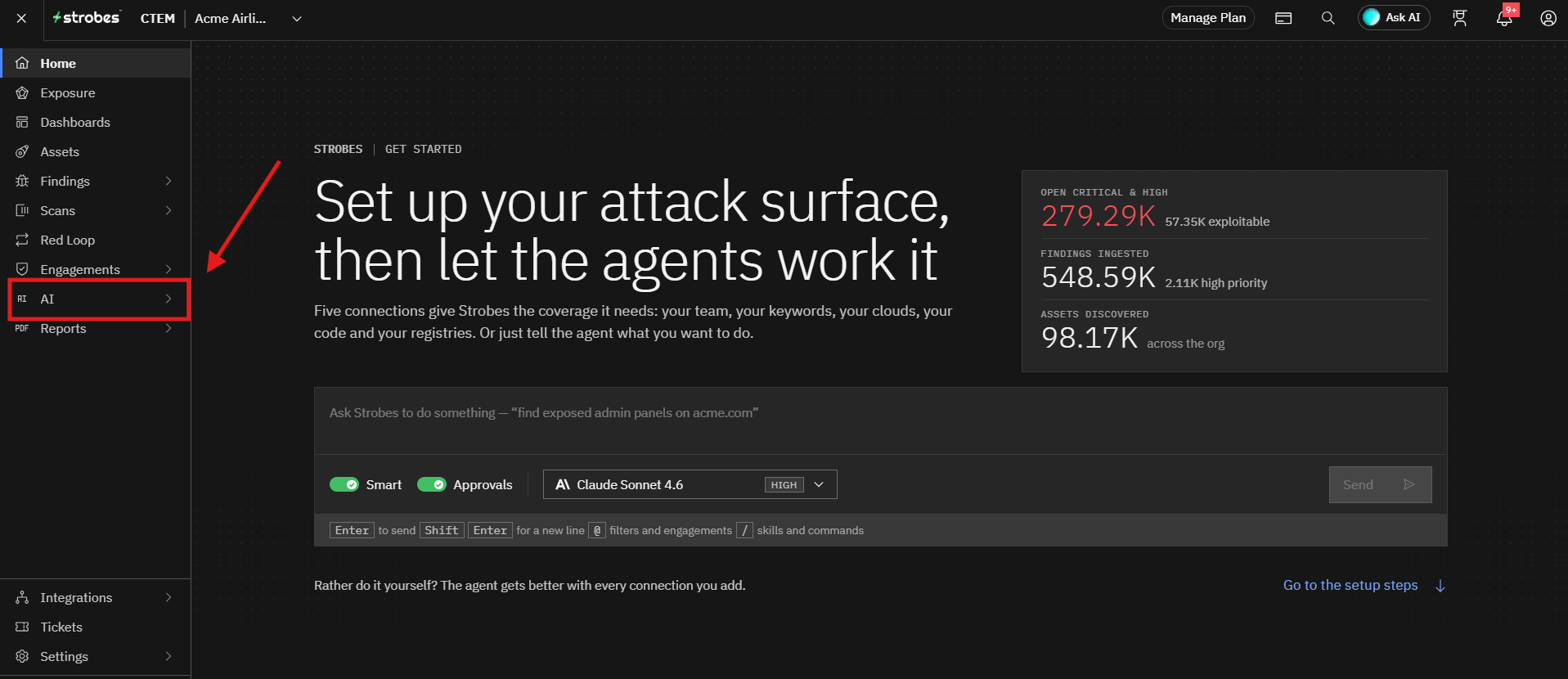Open the trophy/awards icon in top bar
Image resolution: width=1568 pixels, height=679 pixels.
click(1460, 18)
